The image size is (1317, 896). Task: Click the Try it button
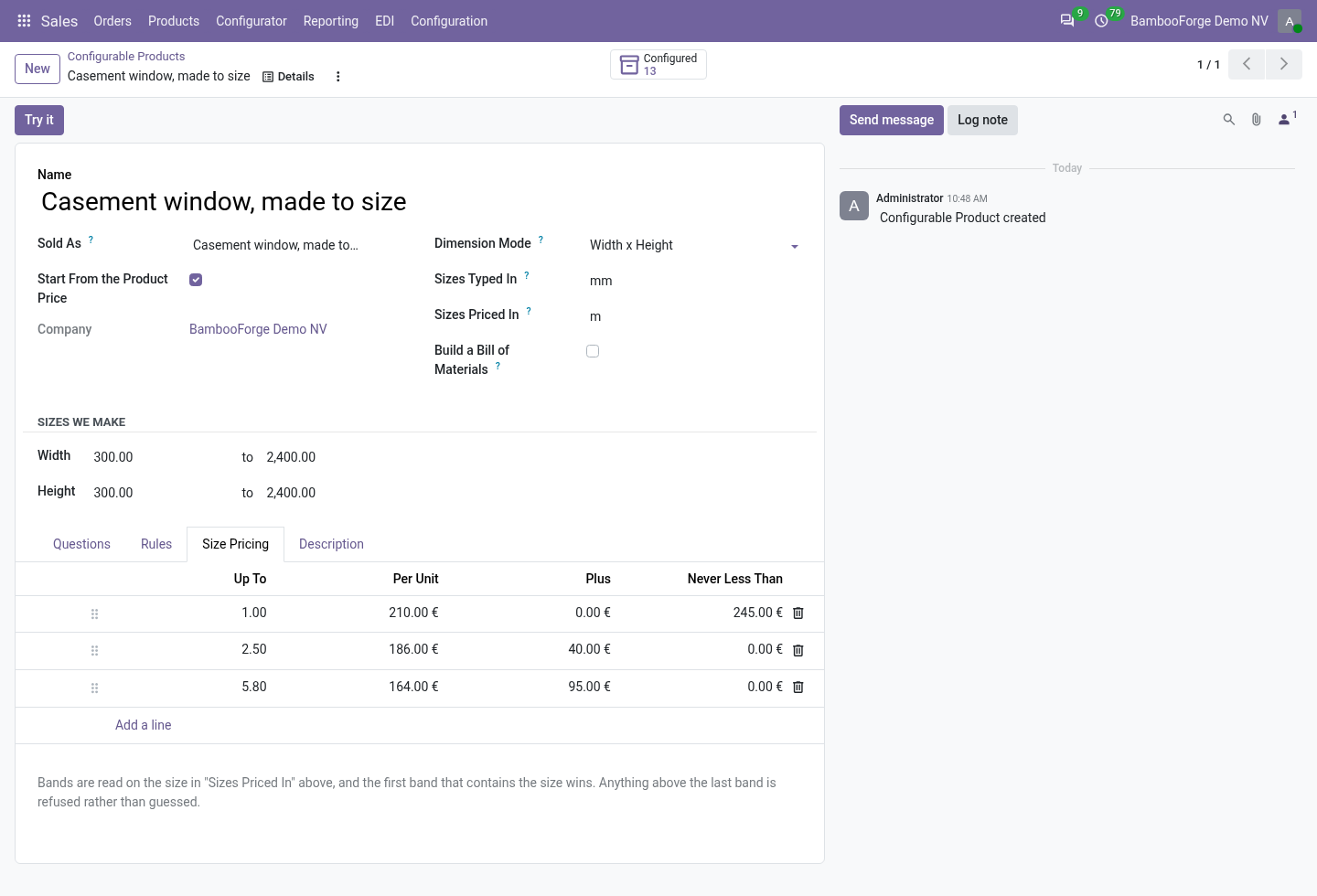(39, 120)
